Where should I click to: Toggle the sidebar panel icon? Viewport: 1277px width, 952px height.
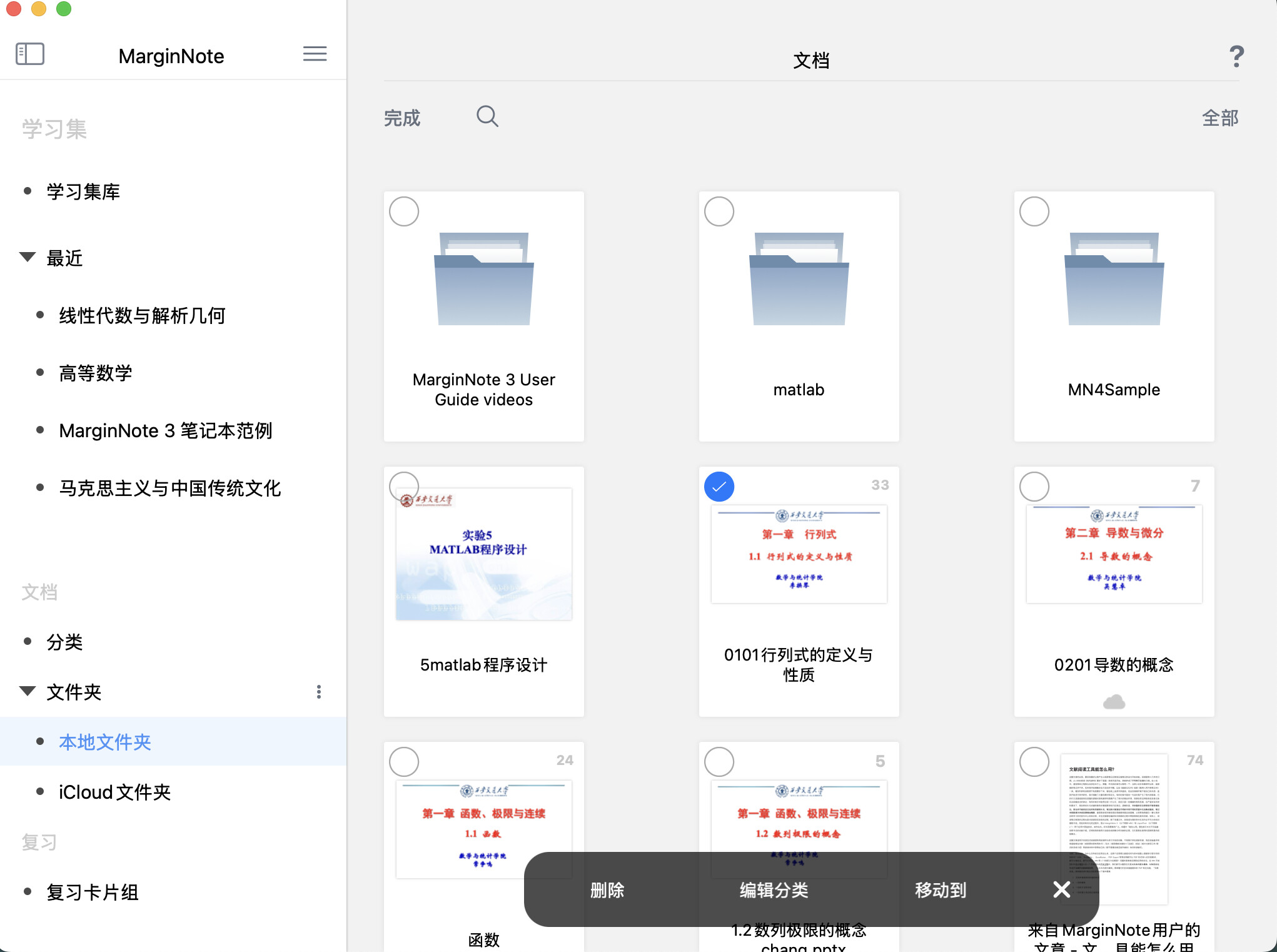[29, 54]
